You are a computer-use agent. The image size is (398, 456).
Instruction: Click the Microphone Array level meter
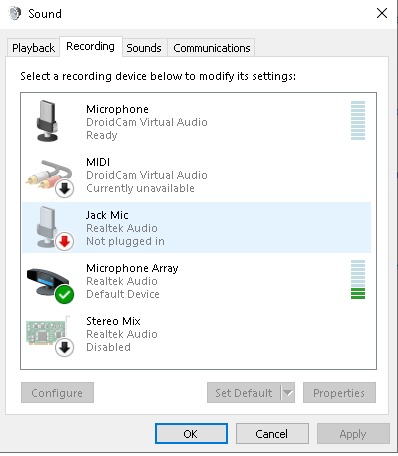358,280
